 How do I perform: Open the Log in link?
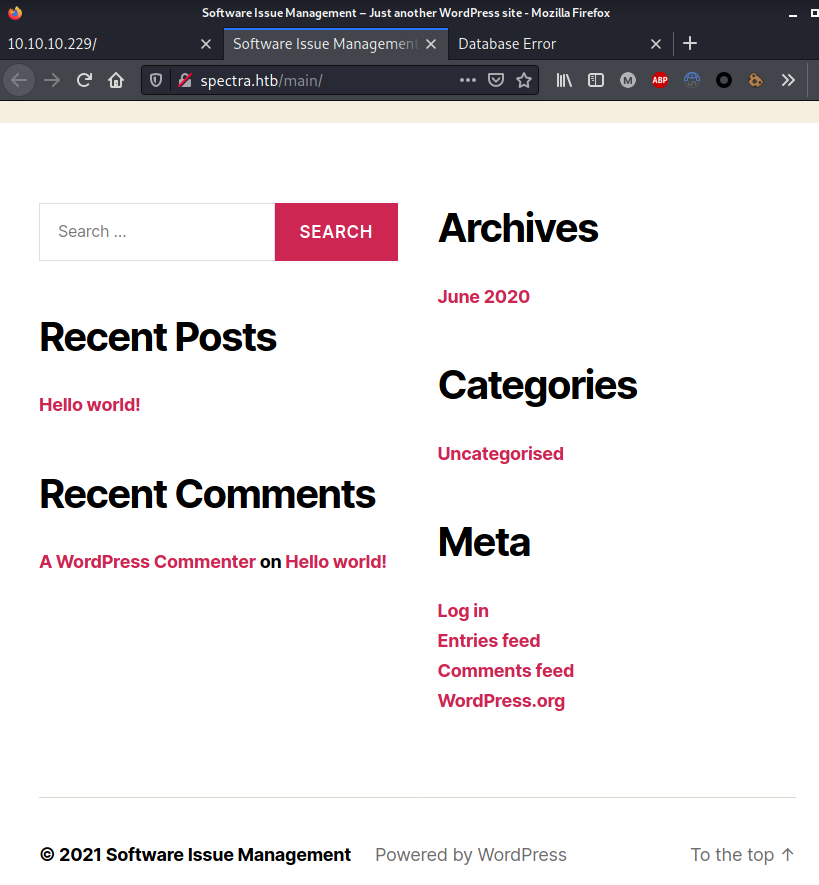tap(463, 611)
